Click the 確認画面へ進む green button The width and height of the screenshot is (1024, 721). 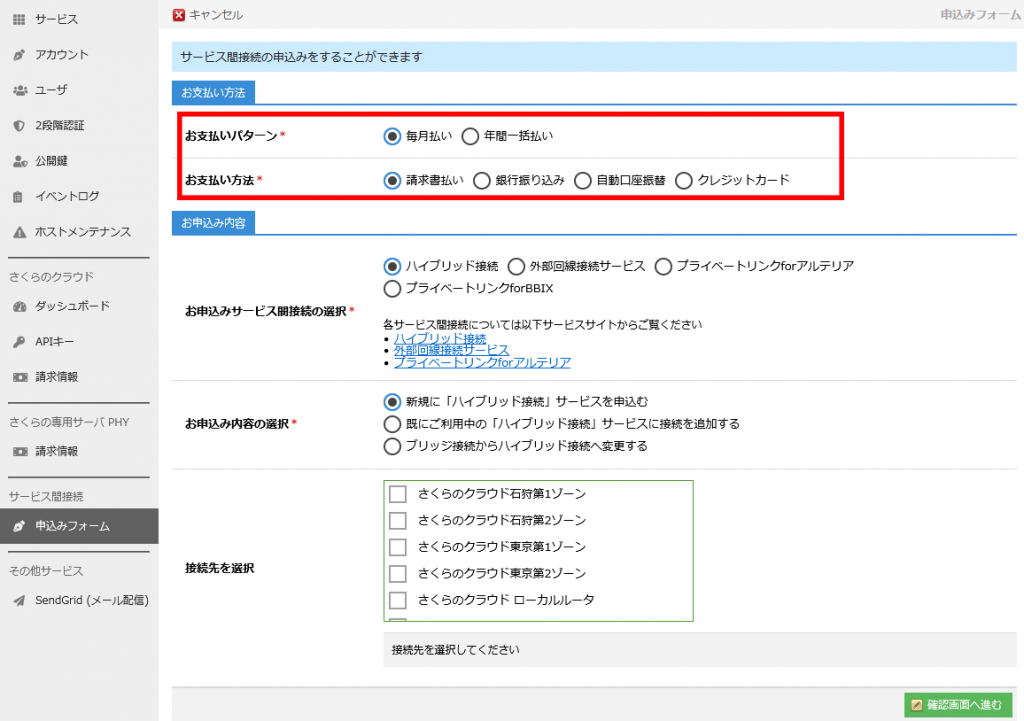point(958,705)
